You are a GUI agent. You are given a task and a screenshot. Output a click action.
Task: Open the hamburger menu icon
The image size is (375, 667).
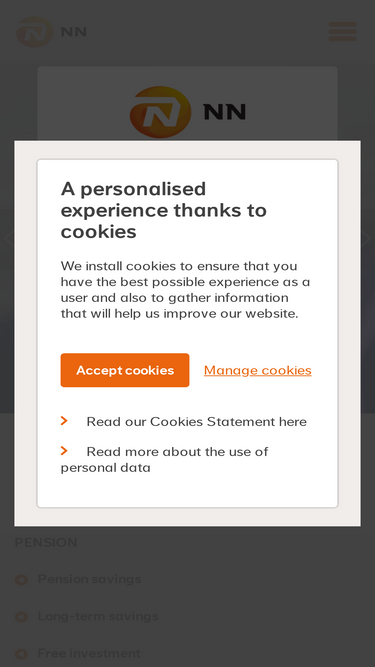pyautogui.click(x=343, y=31)
